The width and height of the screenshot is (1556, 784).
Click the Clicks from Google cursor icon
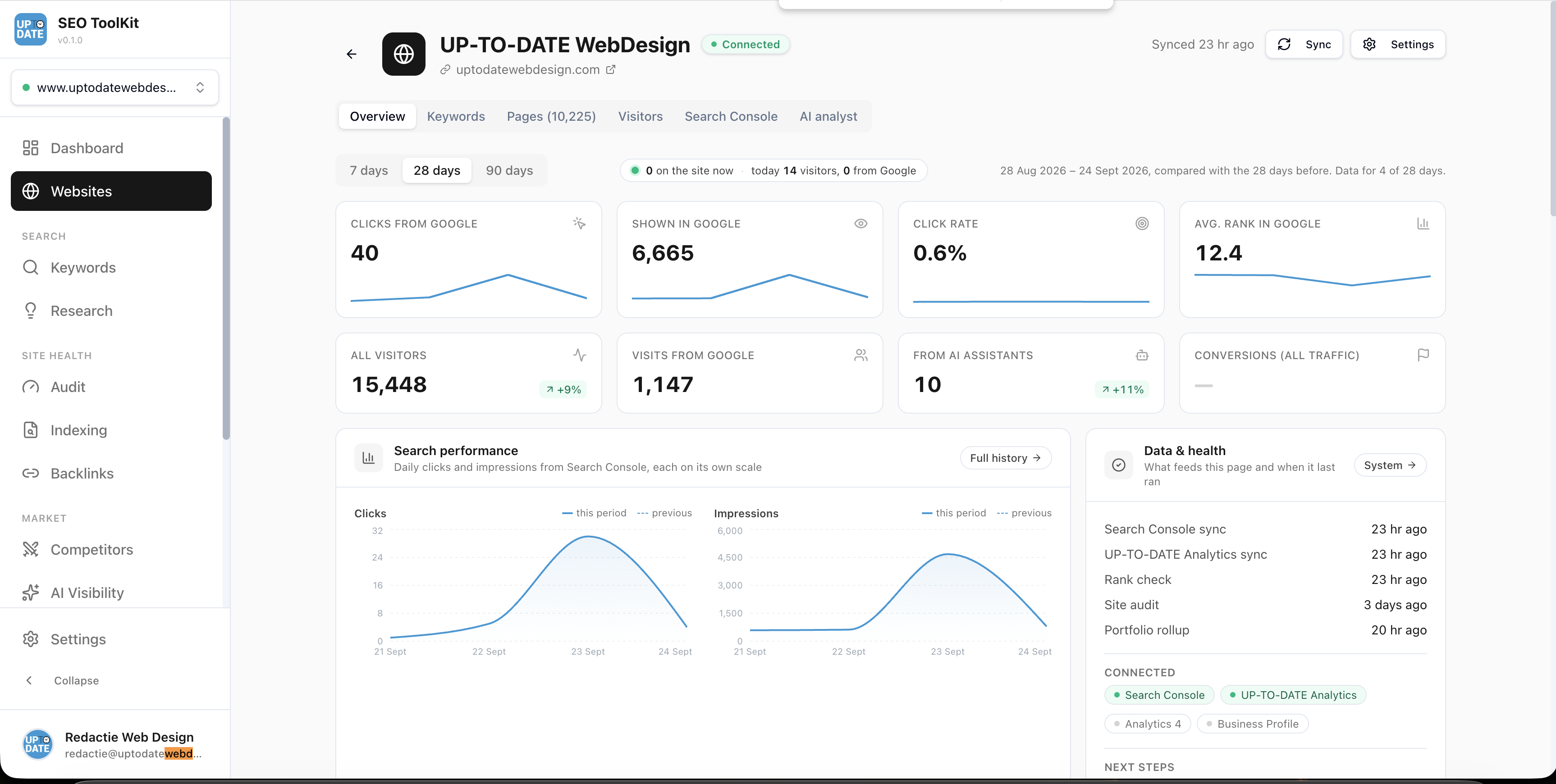579,223
